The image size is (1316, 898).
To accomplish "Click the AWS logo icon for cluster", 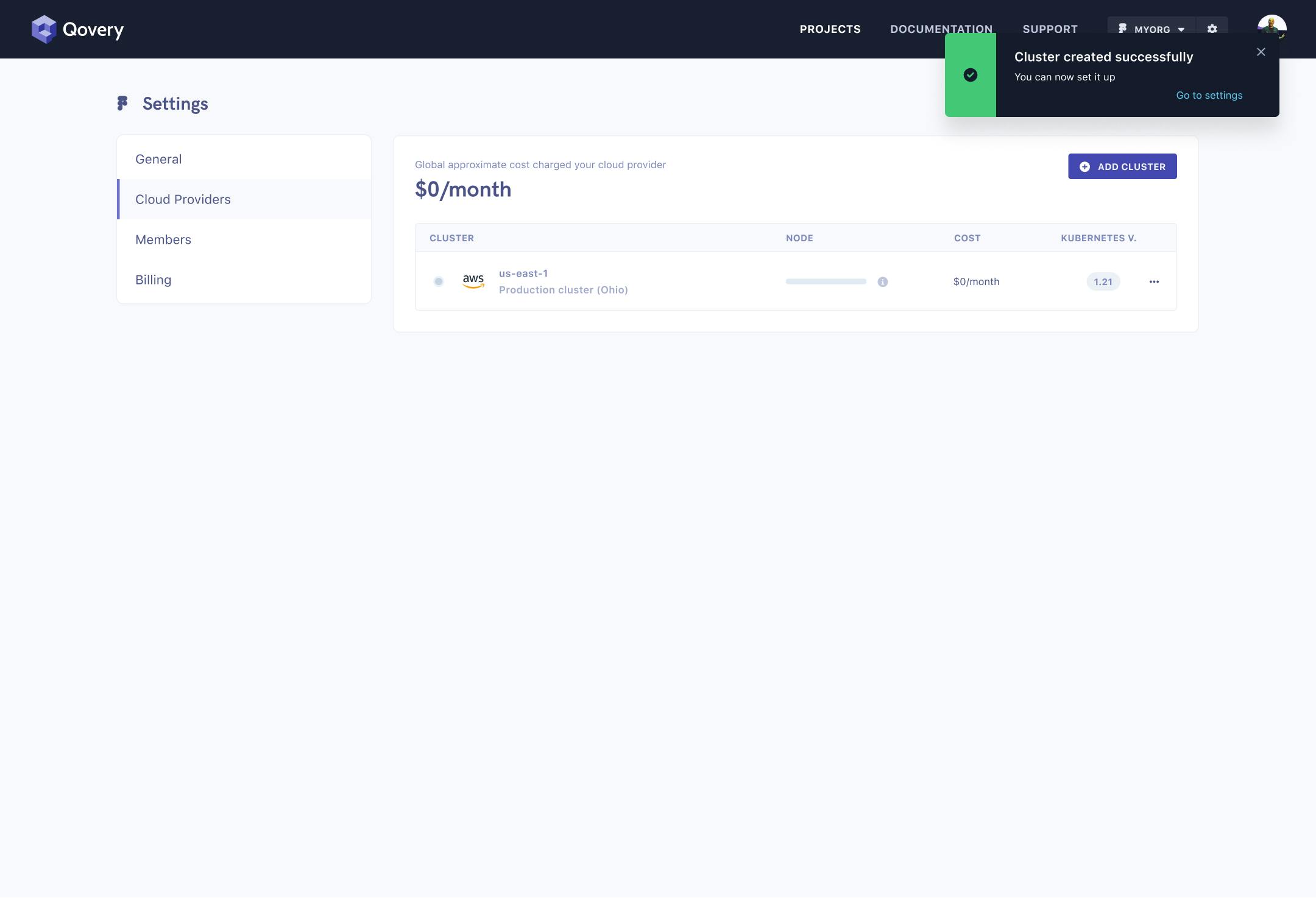I will [x=473, y=280].
